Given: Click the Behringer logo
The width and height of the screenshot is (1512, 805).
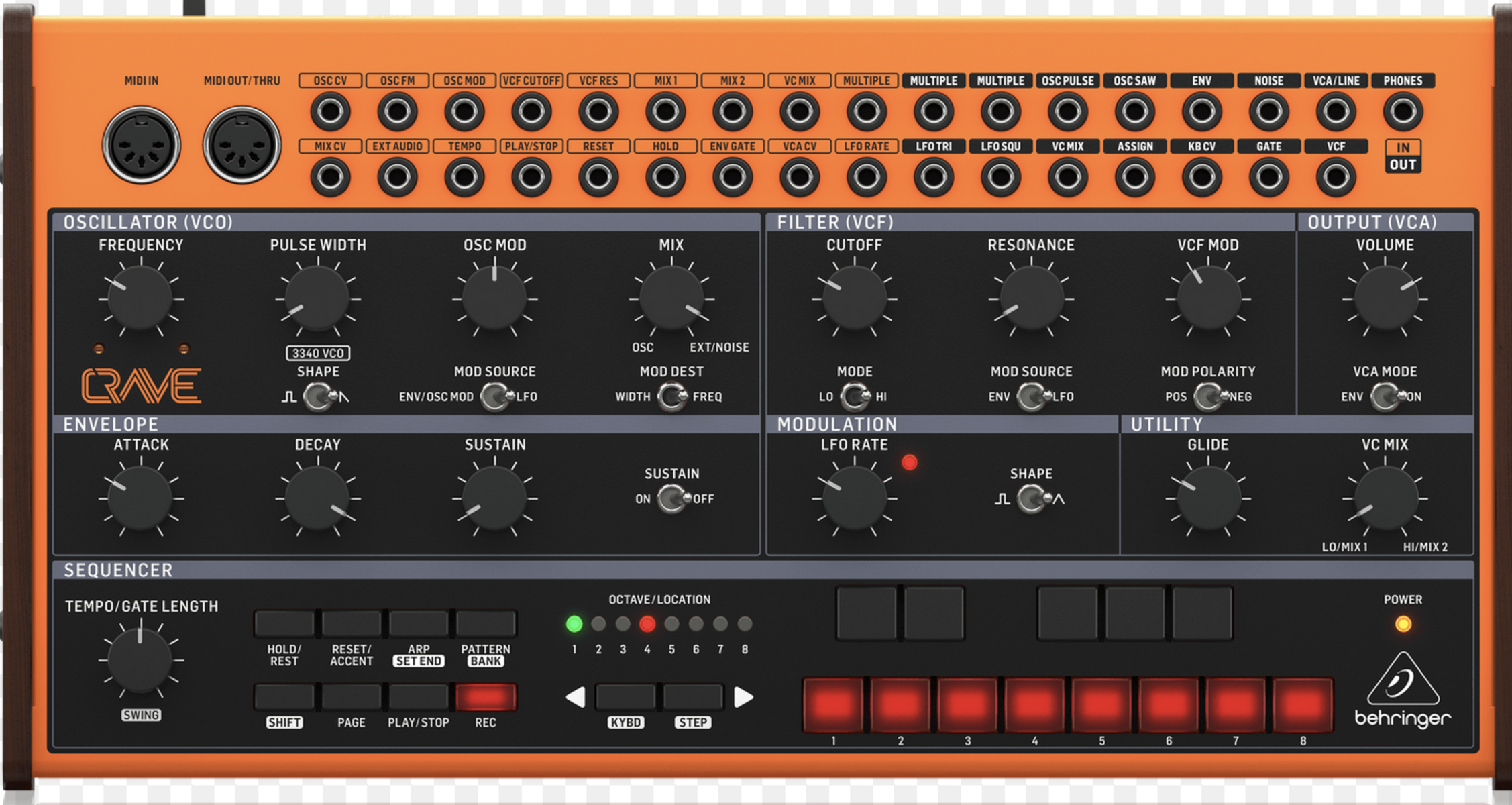Looking at the screenshot, I should point(1403,690).
